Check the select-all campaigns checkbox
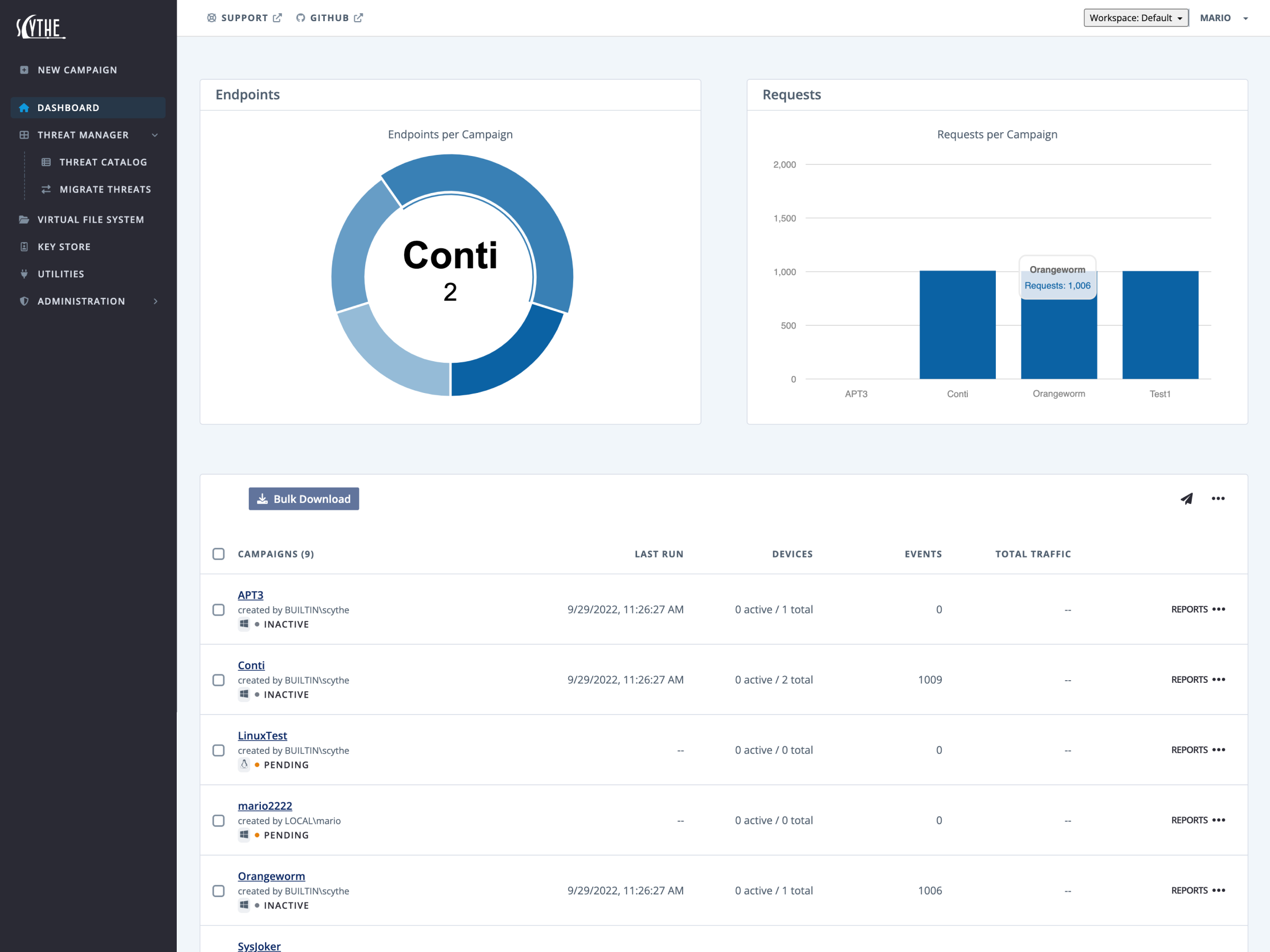 [218, 554]
